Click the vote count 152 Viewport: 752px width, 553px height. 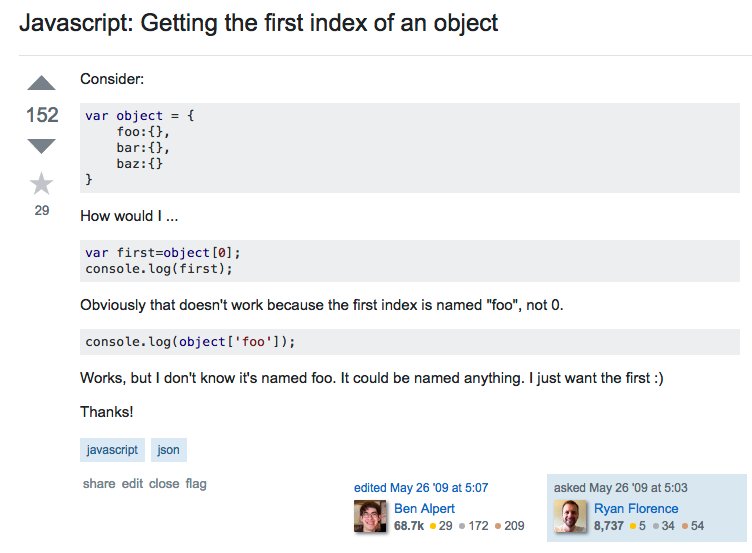[x=42, y=115]
